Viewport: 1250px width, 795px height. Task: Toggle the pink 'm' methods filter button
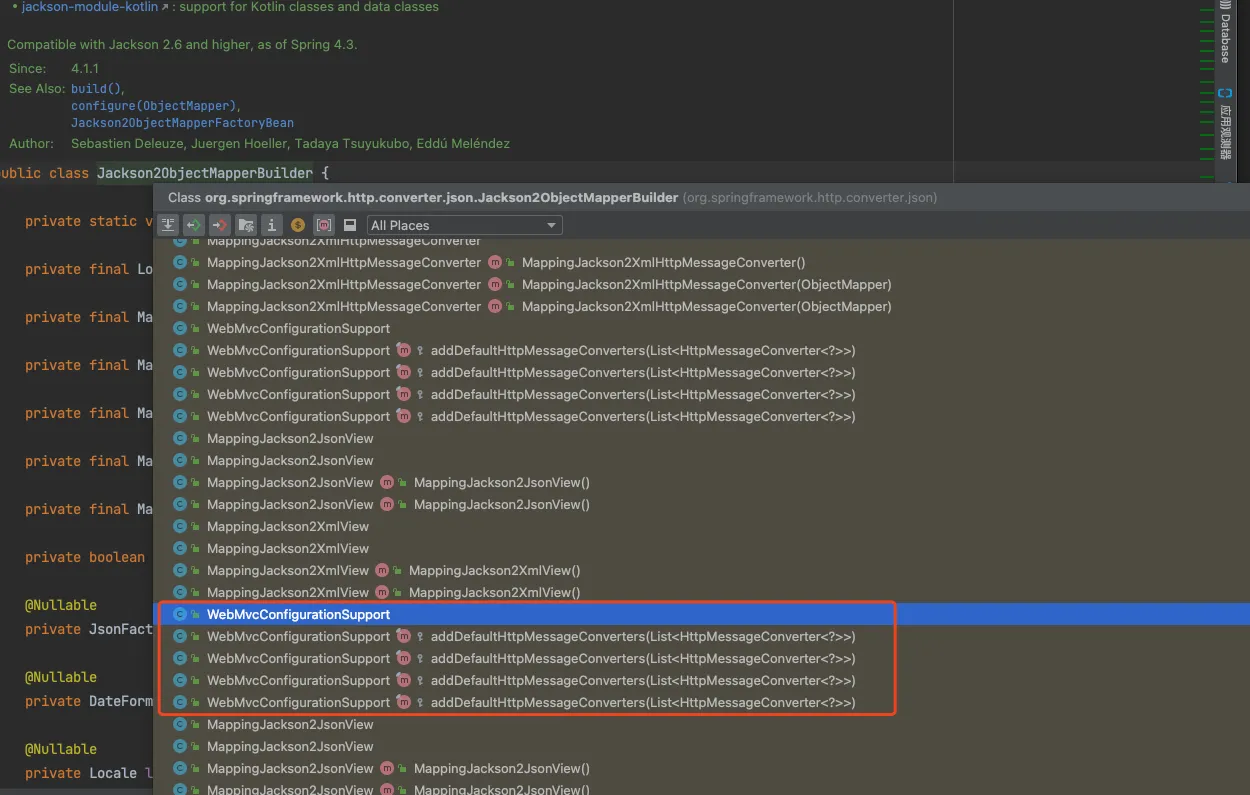323,225
